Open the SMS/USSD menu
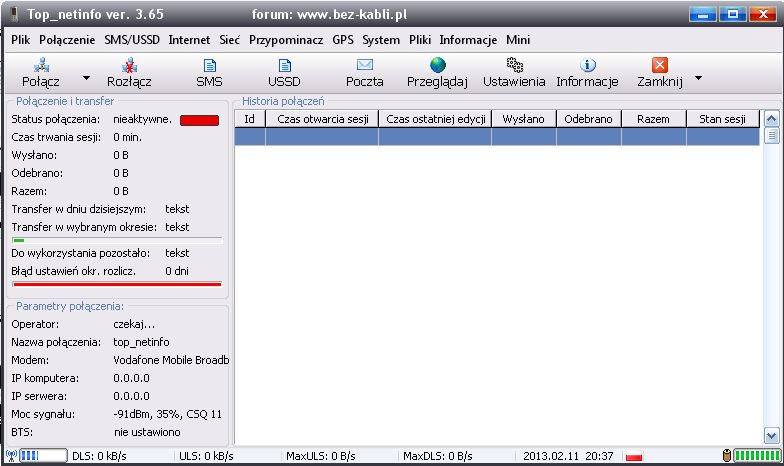This screenshot has width=784, height=466. [133, 40]
